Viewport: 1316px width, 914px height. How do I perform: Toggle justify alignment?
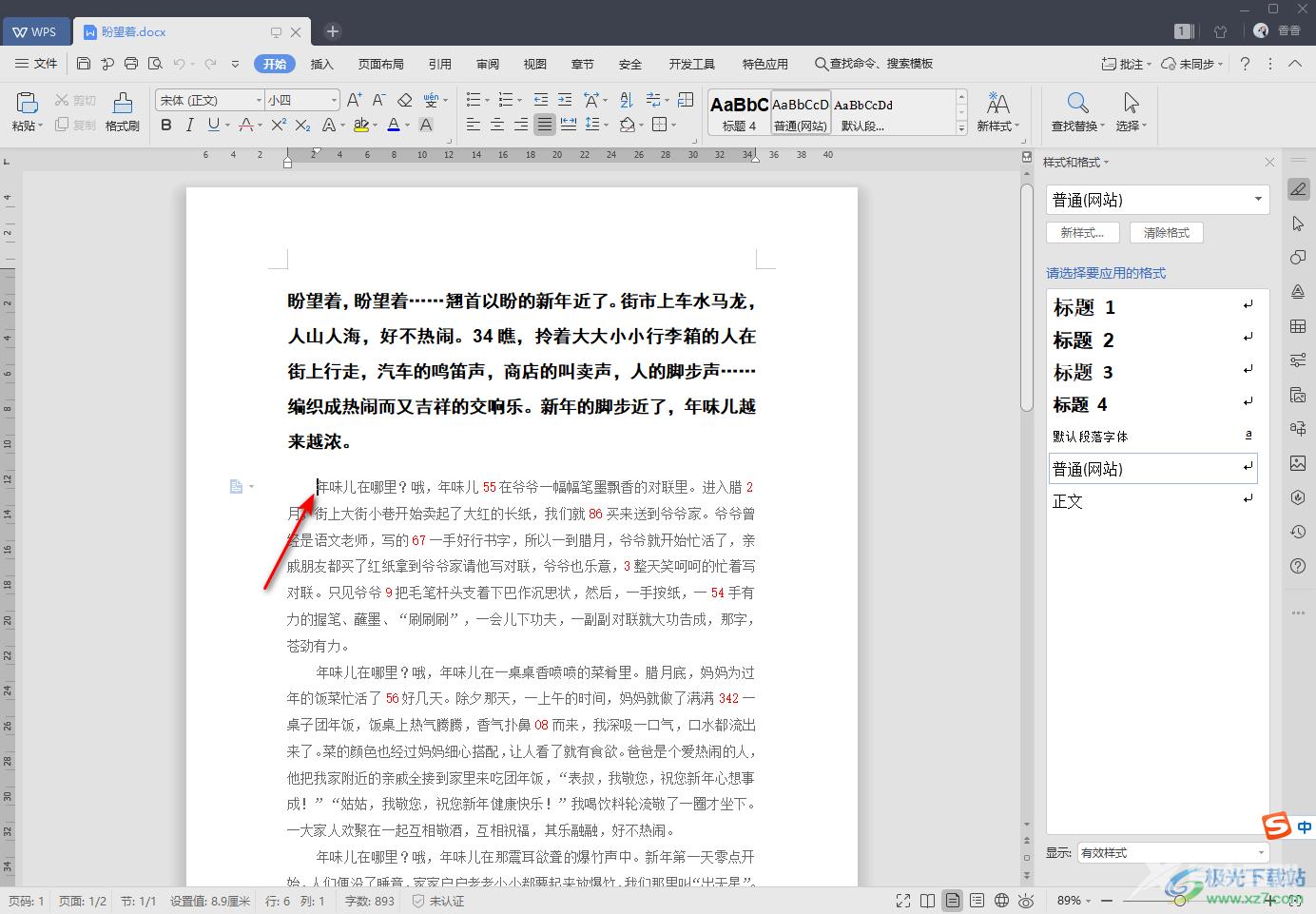coord(544,125)
